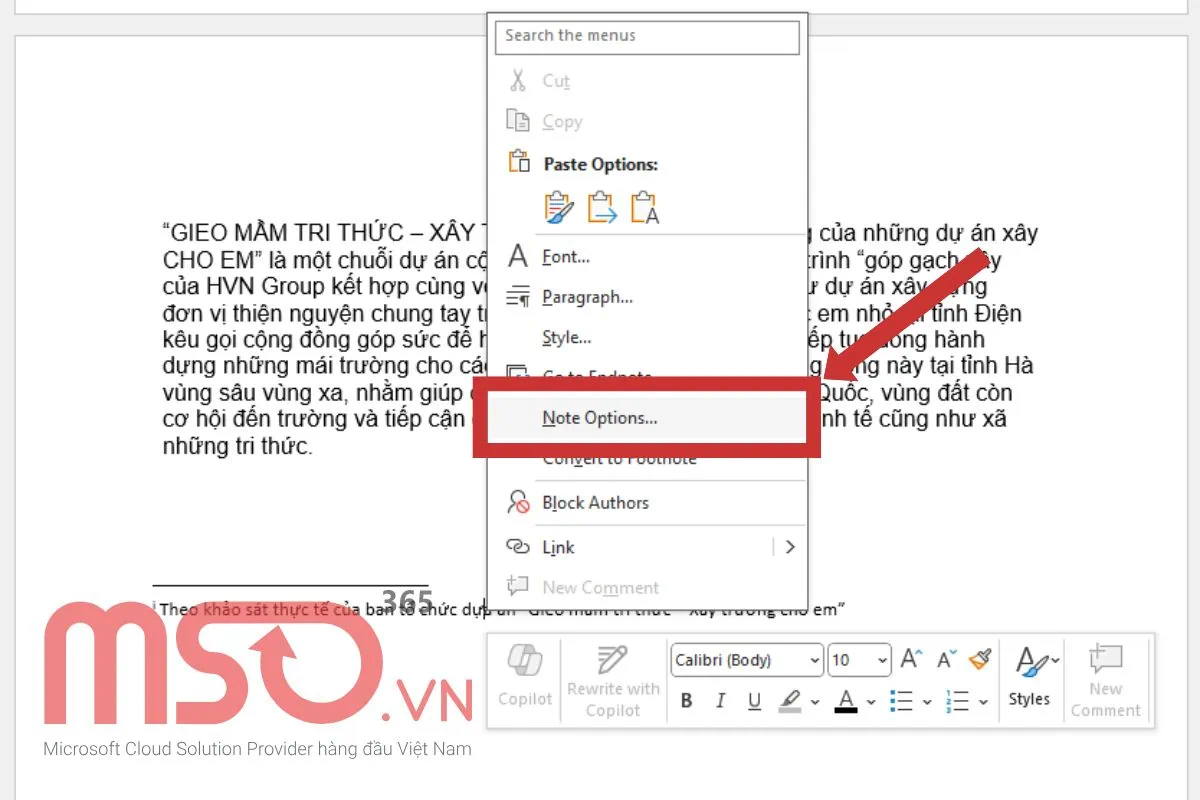The image size is (1200, 800).
Task: Select the Keep Text Only paste icon
Action: coord(645,207)
